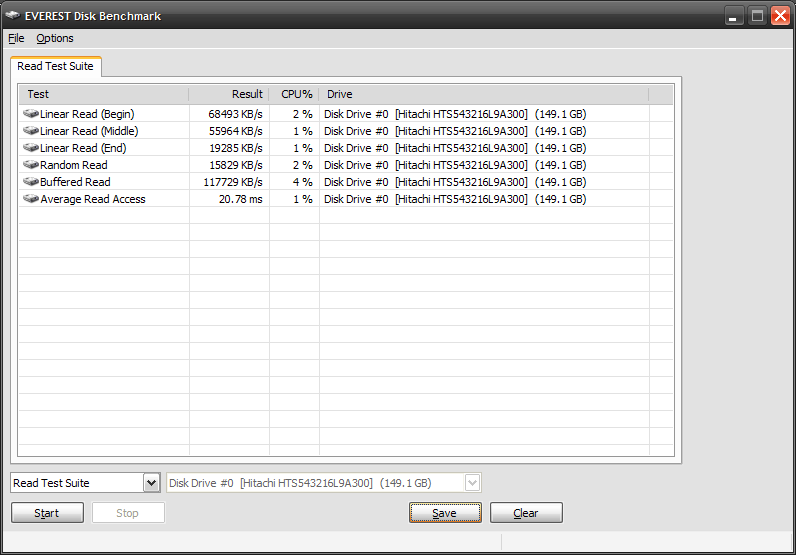Open the File menu

tap(16, 39)
